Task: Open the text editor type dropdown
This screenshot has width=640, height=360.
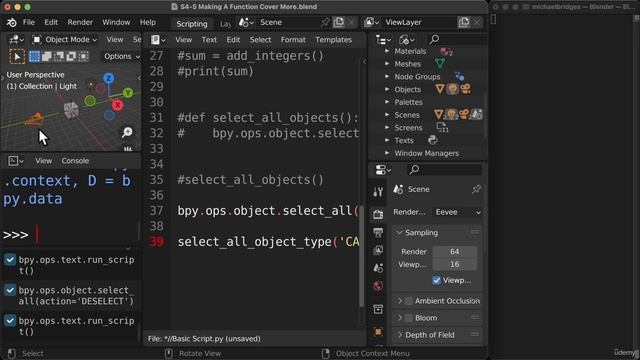Action: tap(158, 40)
